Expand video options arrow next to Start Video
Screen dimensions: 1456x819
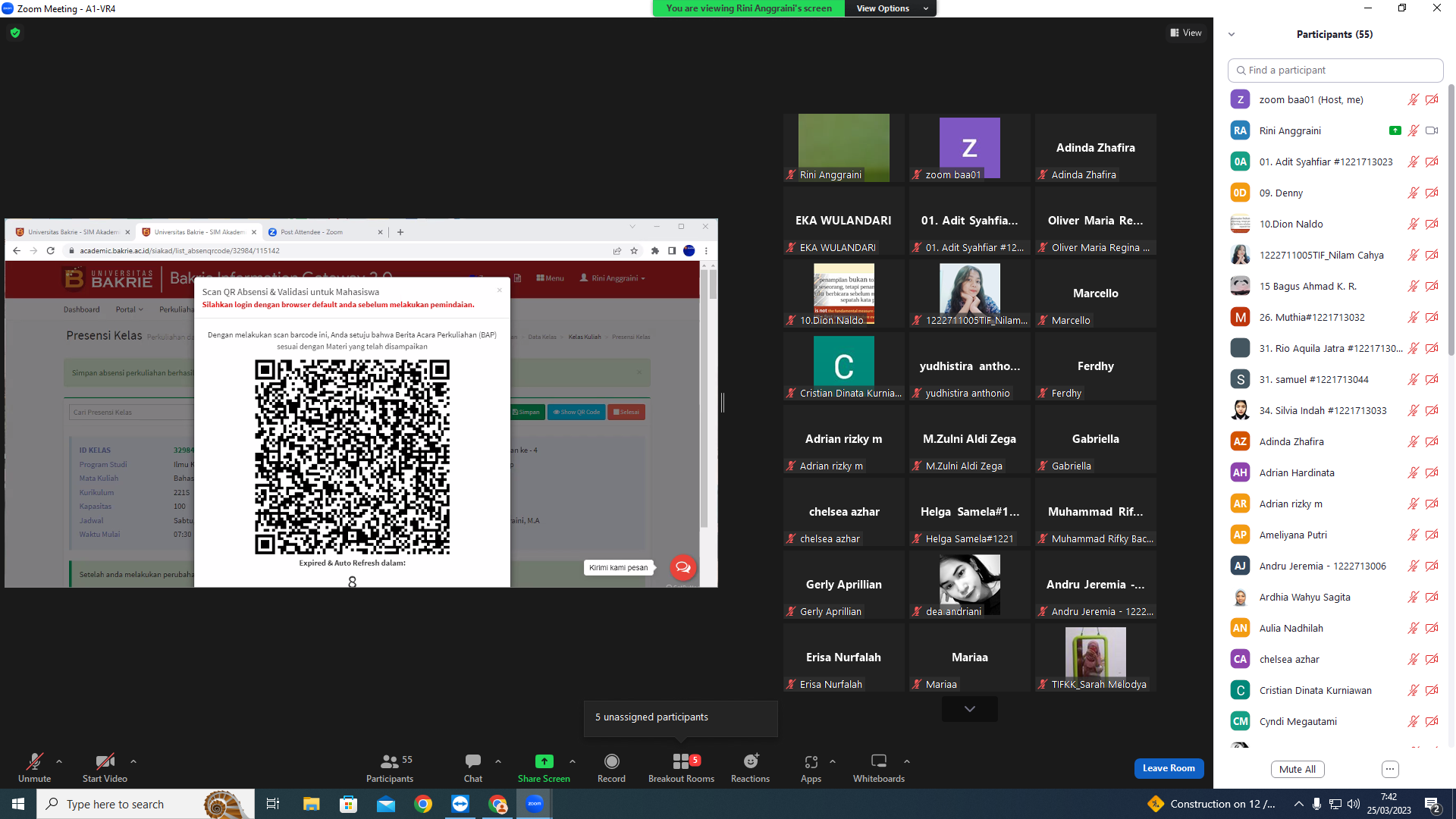[x=133, y=761]
